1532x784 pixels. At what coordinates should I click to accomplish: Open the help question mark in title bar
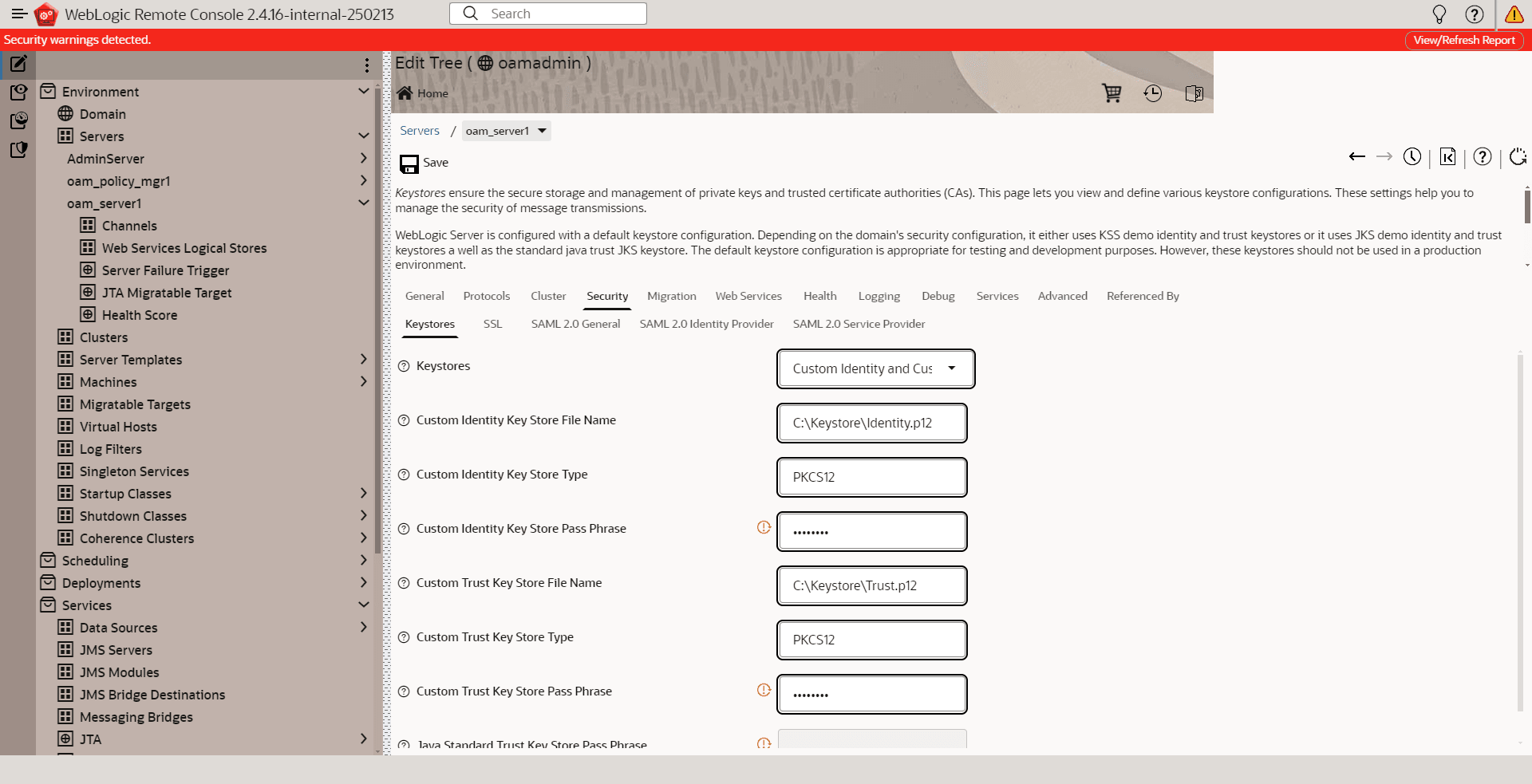click(x=1475, y=14)
